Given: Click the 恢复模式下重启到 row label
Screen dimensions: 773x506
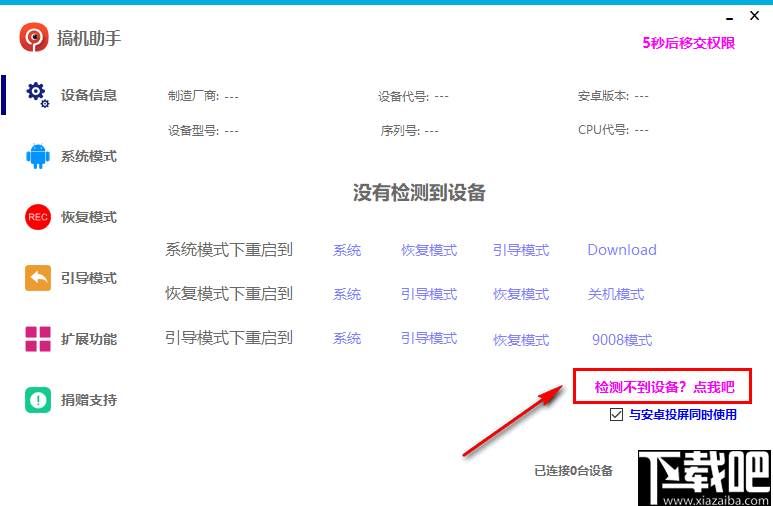Looking at the screenshot, I should pos(229,293).
